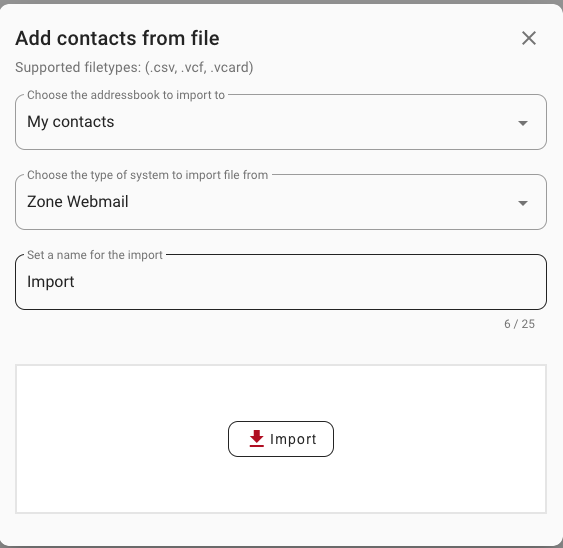The width and height of the screenshot is (563, 548).
Task: Close the Add contacts from file dialog
Action: (x=529, y=38)
